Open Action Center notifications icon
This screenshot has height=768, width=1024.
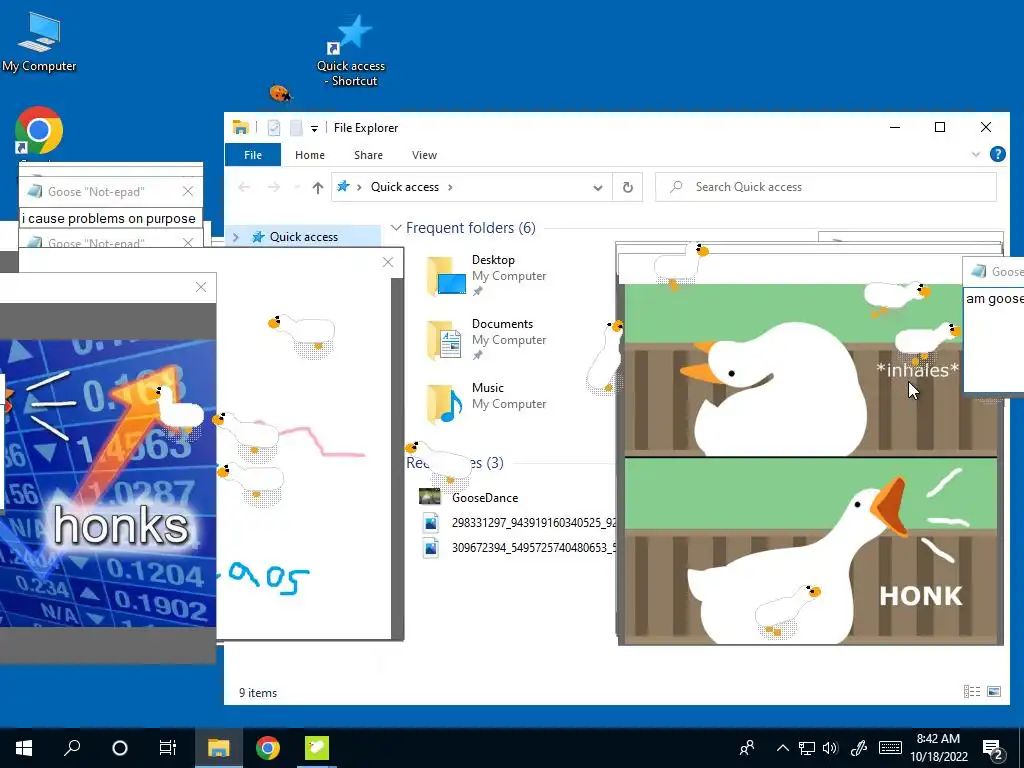click(x=993, y=749)
